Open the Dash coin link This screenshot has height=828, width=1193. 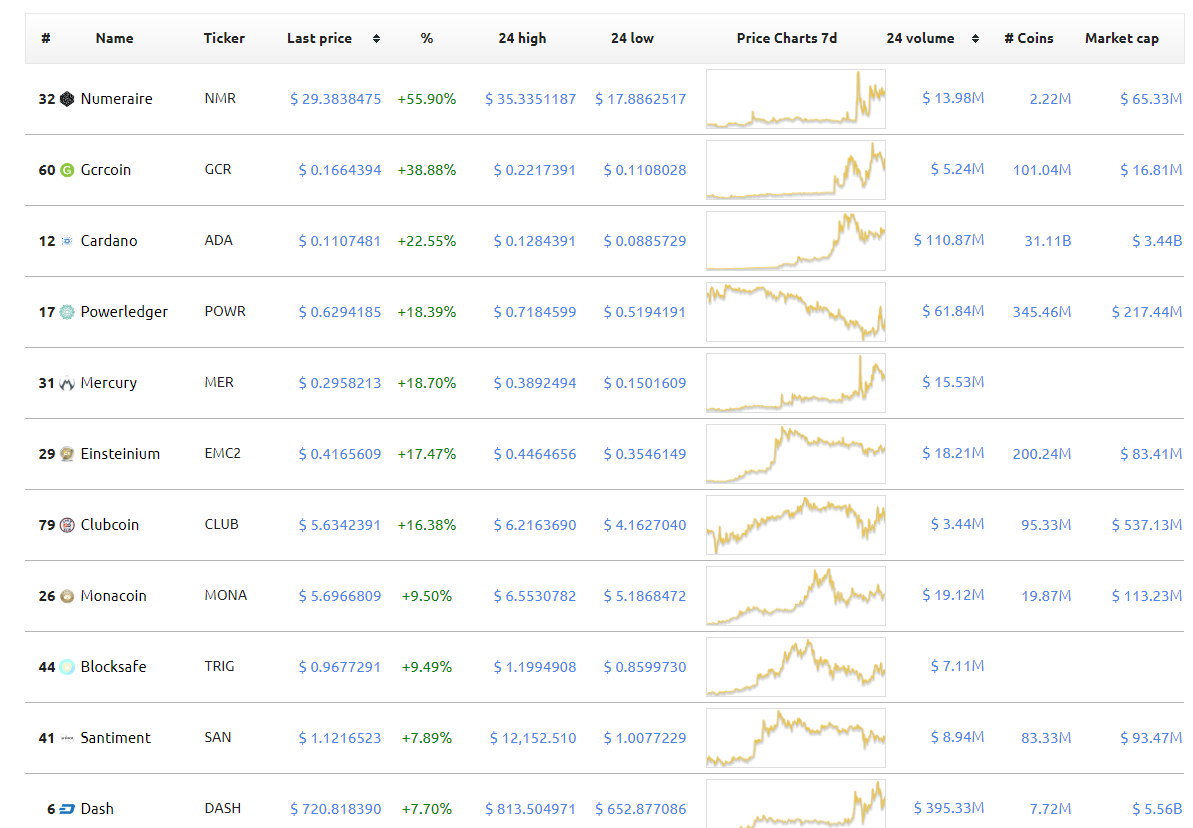click(97, 809)
